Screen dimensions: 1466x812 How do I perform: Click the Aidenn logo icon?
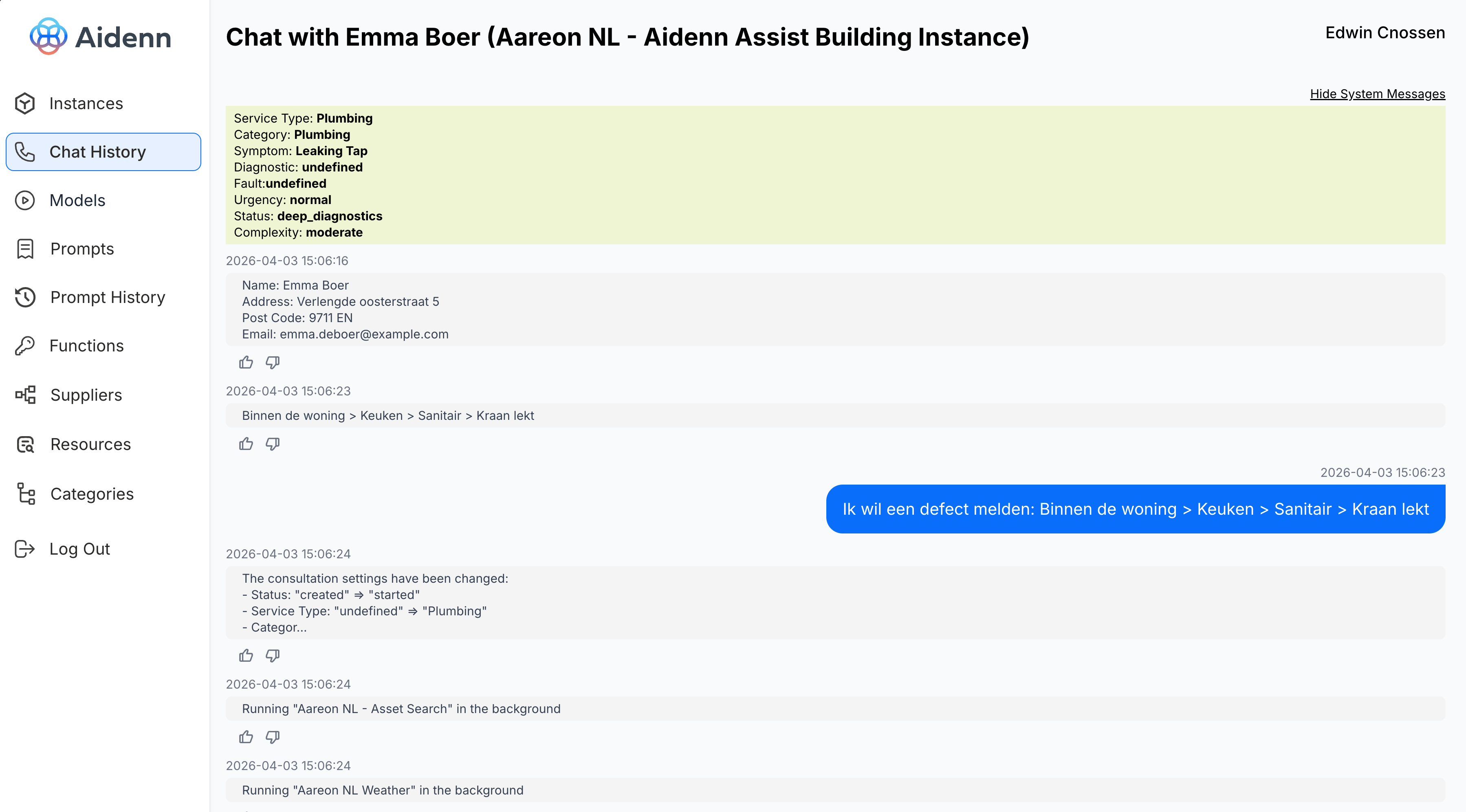[48, 36]
